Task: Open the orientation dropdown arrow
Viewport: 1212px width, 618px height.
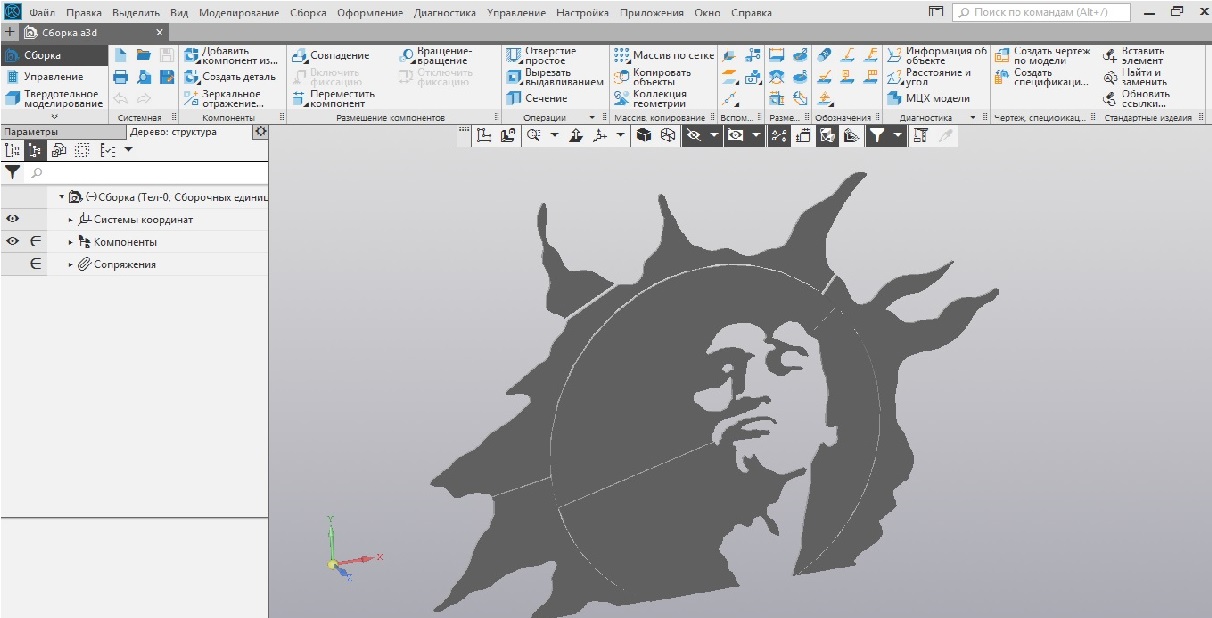Action: point(620,135)
